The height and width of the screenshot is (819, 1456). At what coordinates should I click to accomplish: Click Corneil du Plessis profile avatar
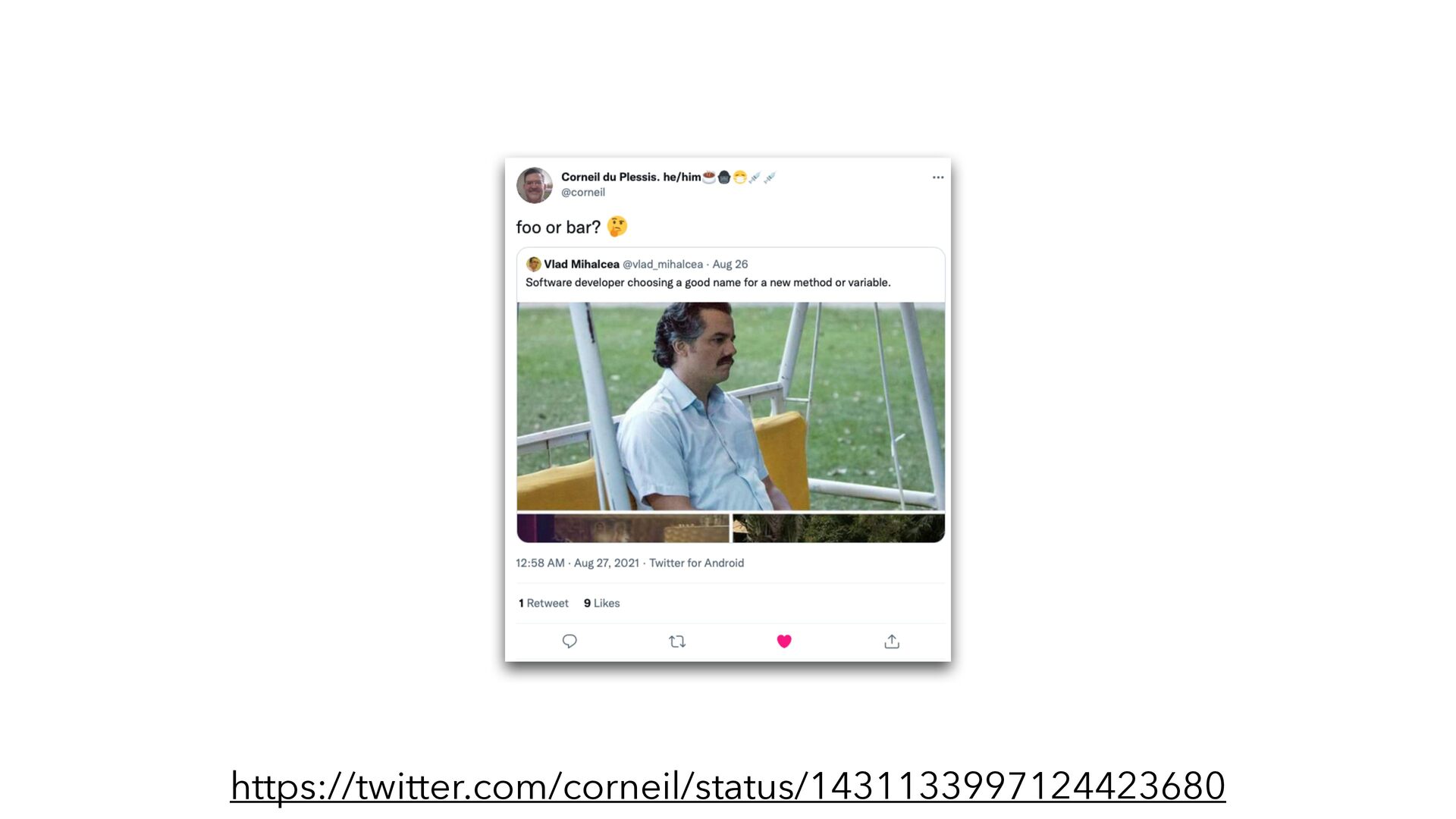point(535,185)
